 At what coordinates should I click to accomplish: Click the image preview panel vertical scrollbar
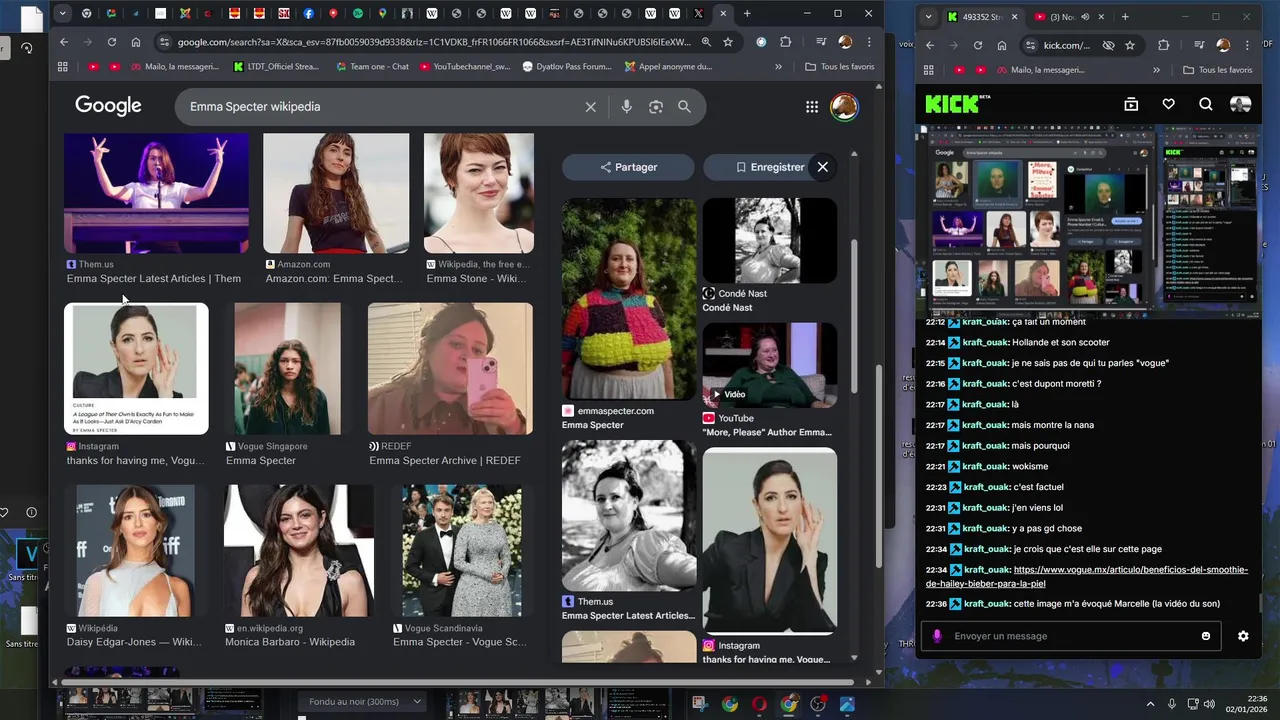pos(853,315)
